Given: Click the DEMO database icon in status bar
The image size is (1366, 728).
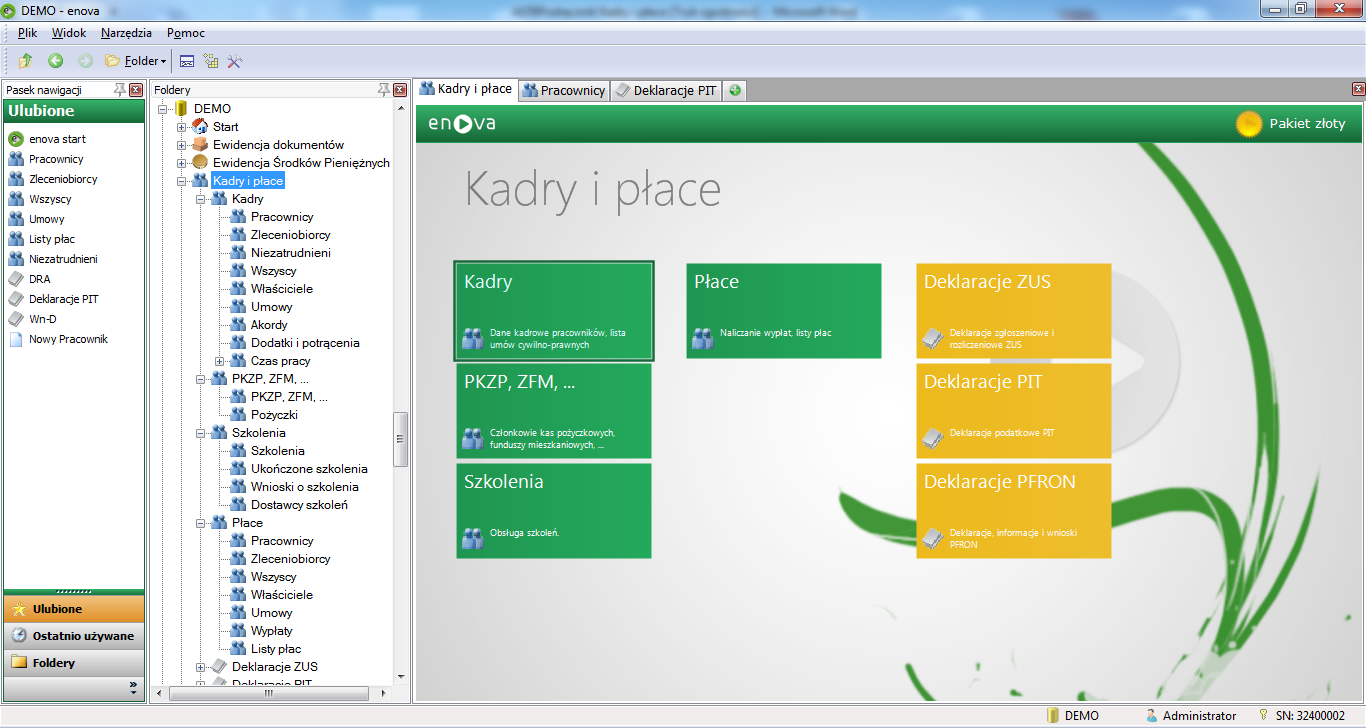Looking at the screenshot, I should coord(1052,715).
